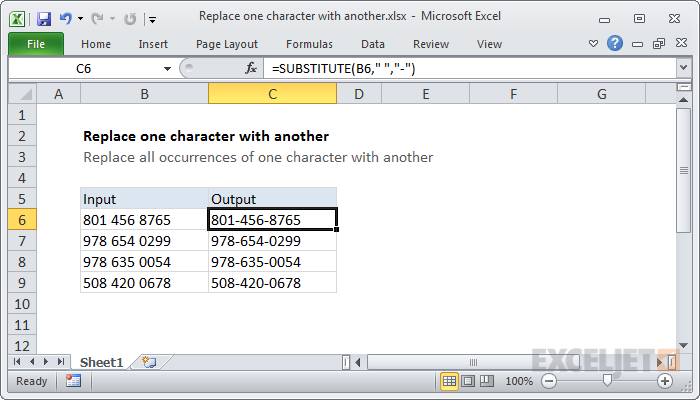
Task: Minimize the workbook window inside the ribbon
Action: [638, 44]
